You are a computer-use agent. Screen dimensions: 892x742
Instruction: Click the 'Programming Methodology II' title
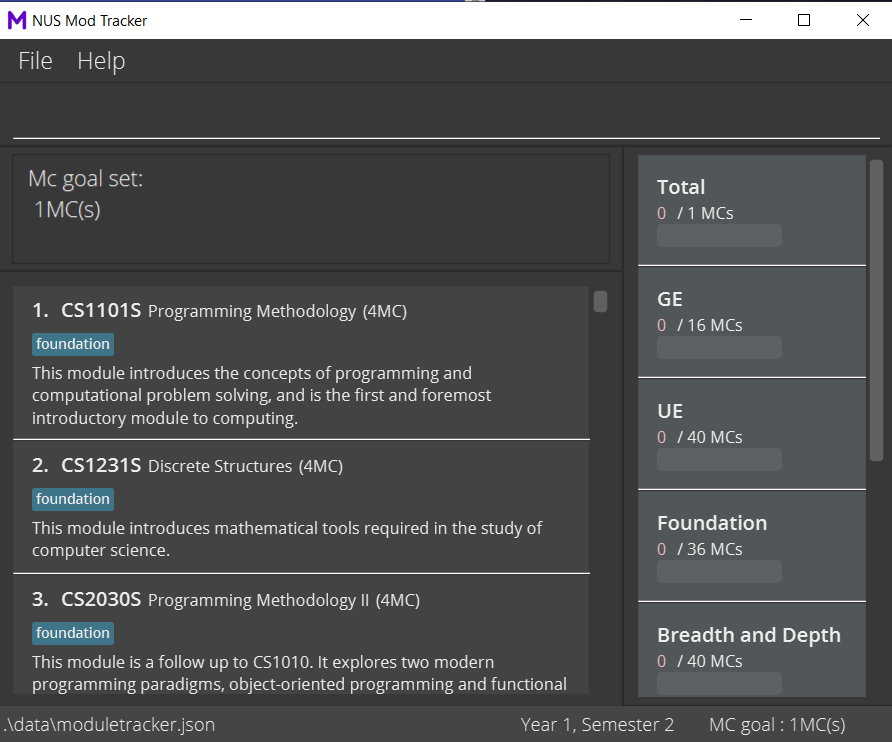coord(259,600)
